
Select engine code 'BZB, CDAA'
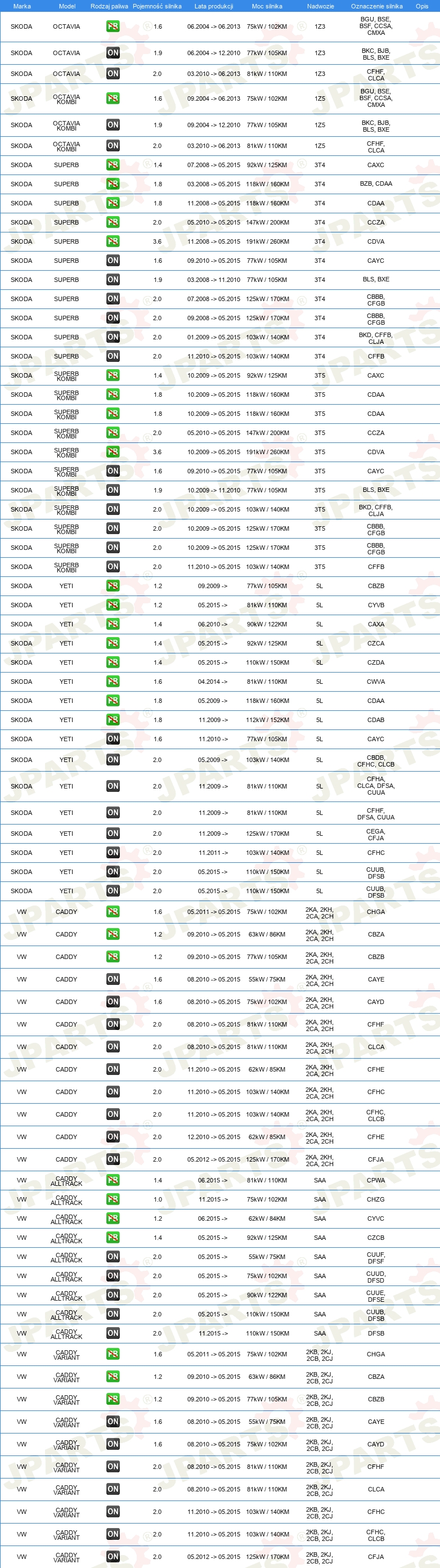(x=375, y=183)
